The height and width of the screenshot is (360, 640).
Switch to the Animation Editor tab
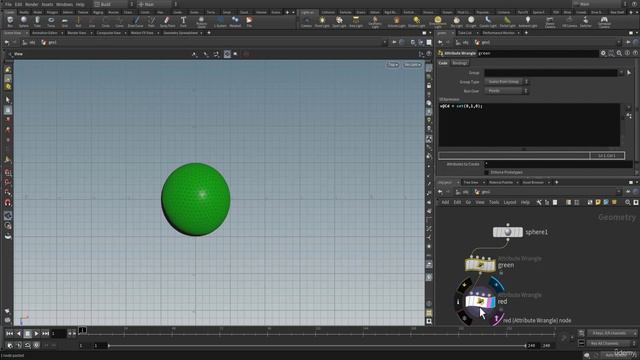click(45, 33)
